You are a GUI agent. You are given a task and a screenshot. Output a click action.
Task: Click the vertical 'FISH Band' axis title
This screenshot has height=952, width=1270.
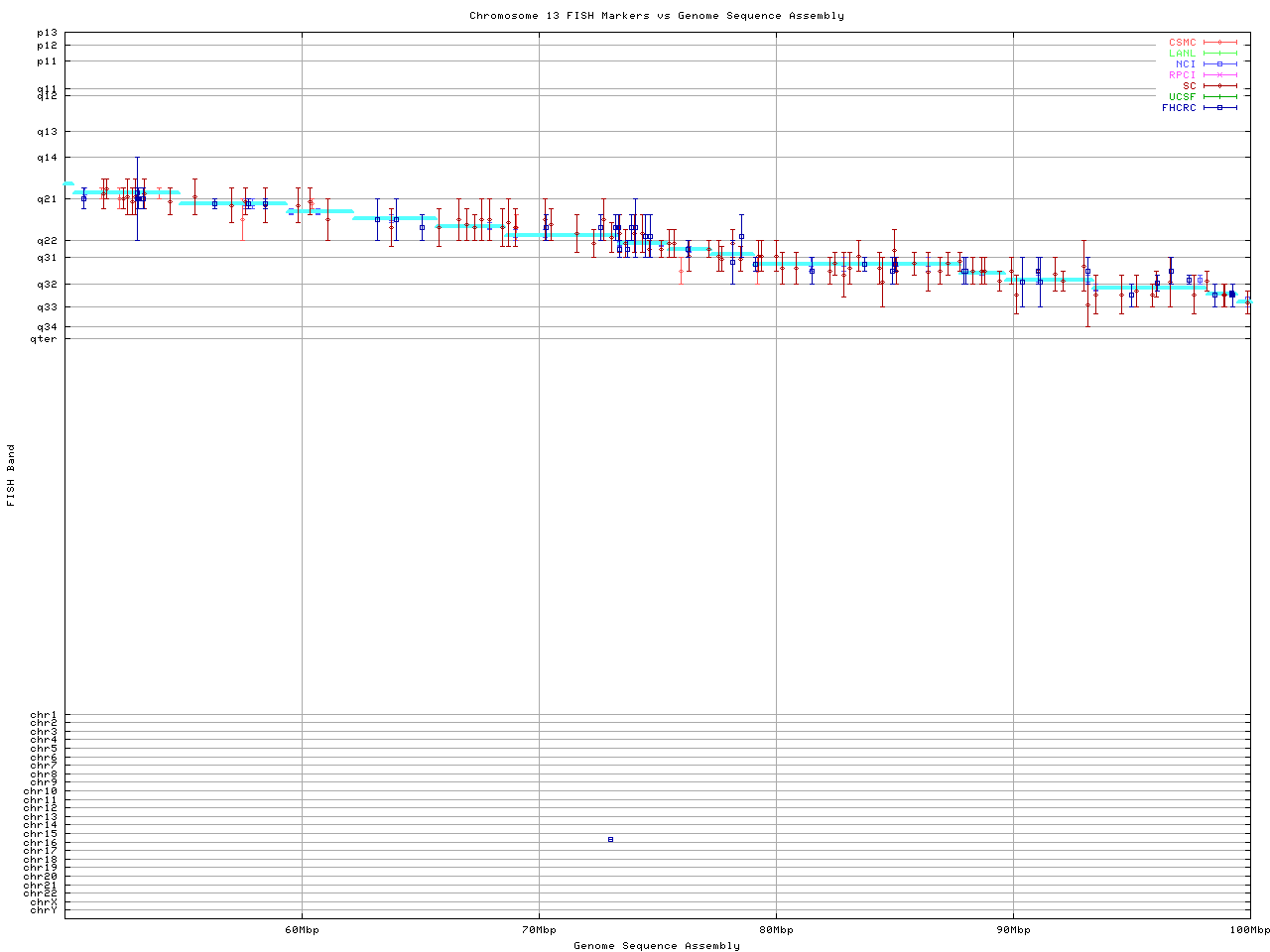pos(11,475)
